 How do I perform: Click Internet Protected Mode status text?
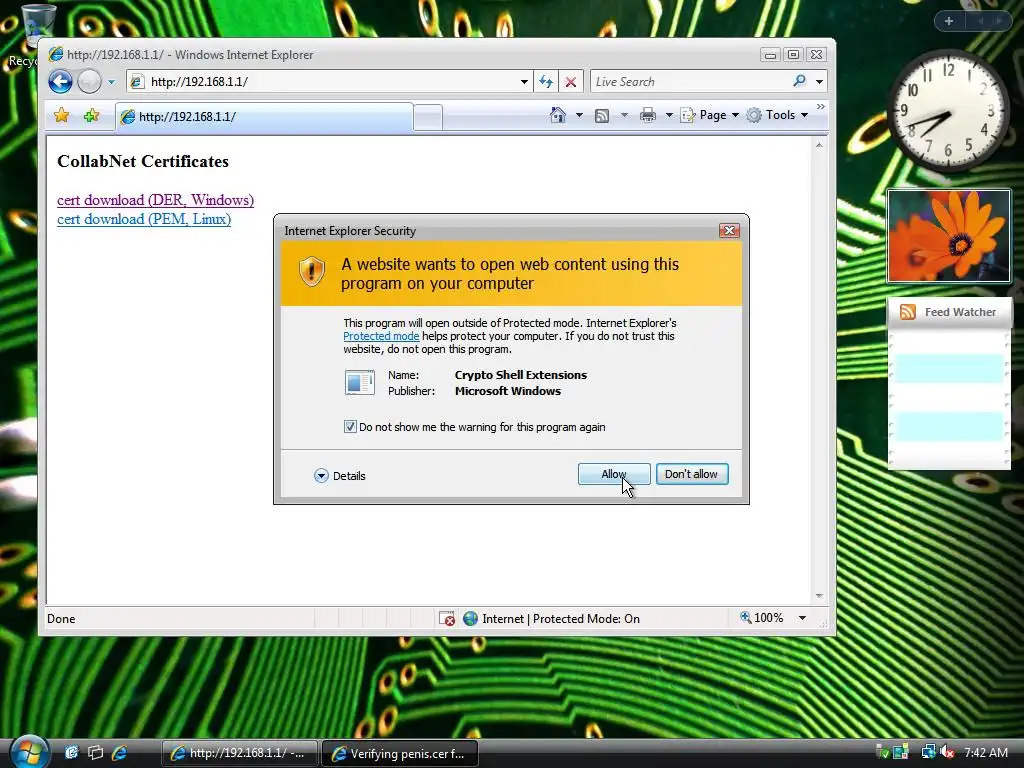click(x=560, y=618)
